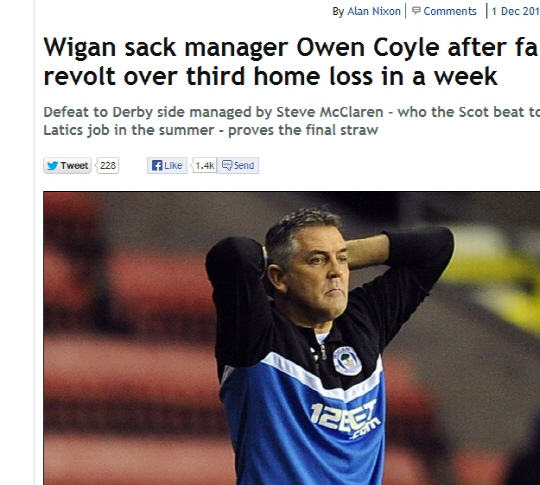This screenshot has height=485, width=540.
Task: Click the comment bubble icon near Comments
Action: pyautogui.click(x=416, y=11)
